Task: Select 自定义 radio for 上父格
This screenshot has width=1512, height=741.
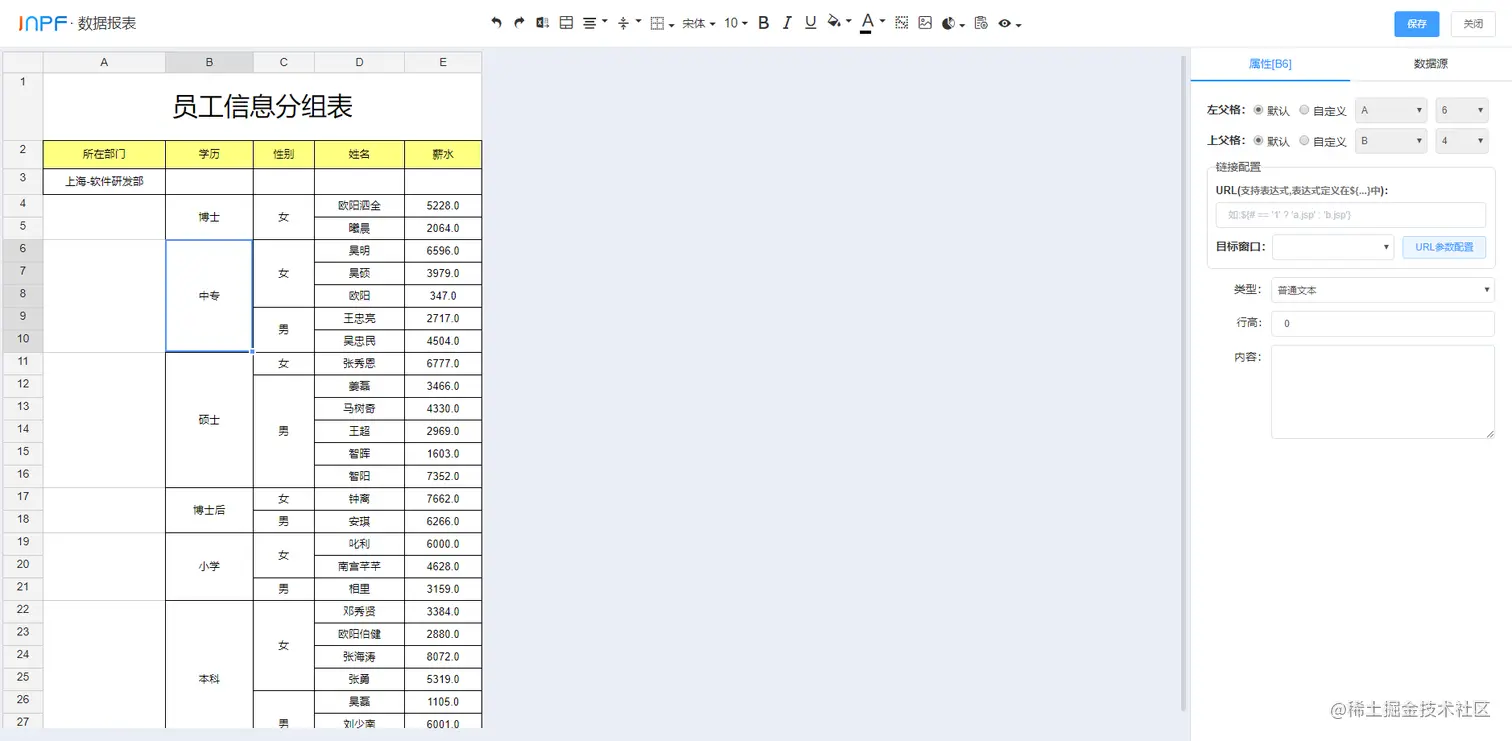Action: [x=1304, y=141]
